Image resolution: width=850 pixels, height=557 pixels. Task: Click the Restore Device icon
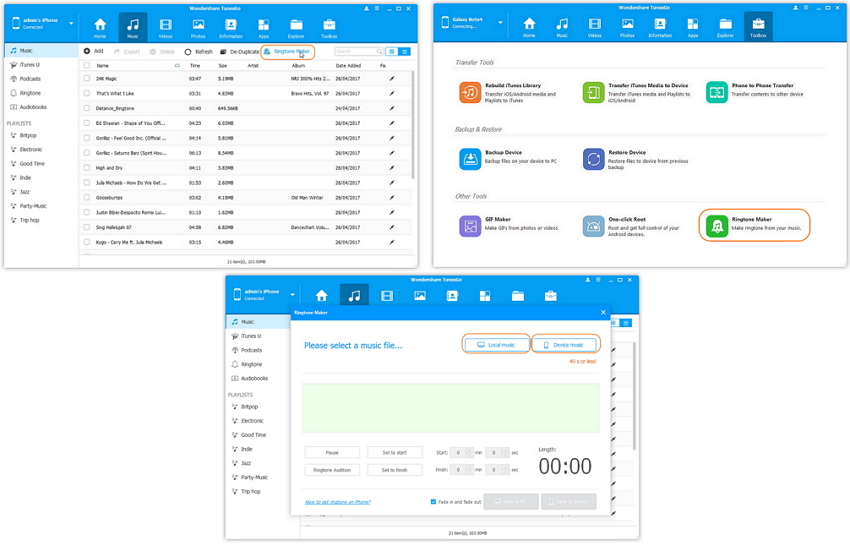tap(593, 159)
